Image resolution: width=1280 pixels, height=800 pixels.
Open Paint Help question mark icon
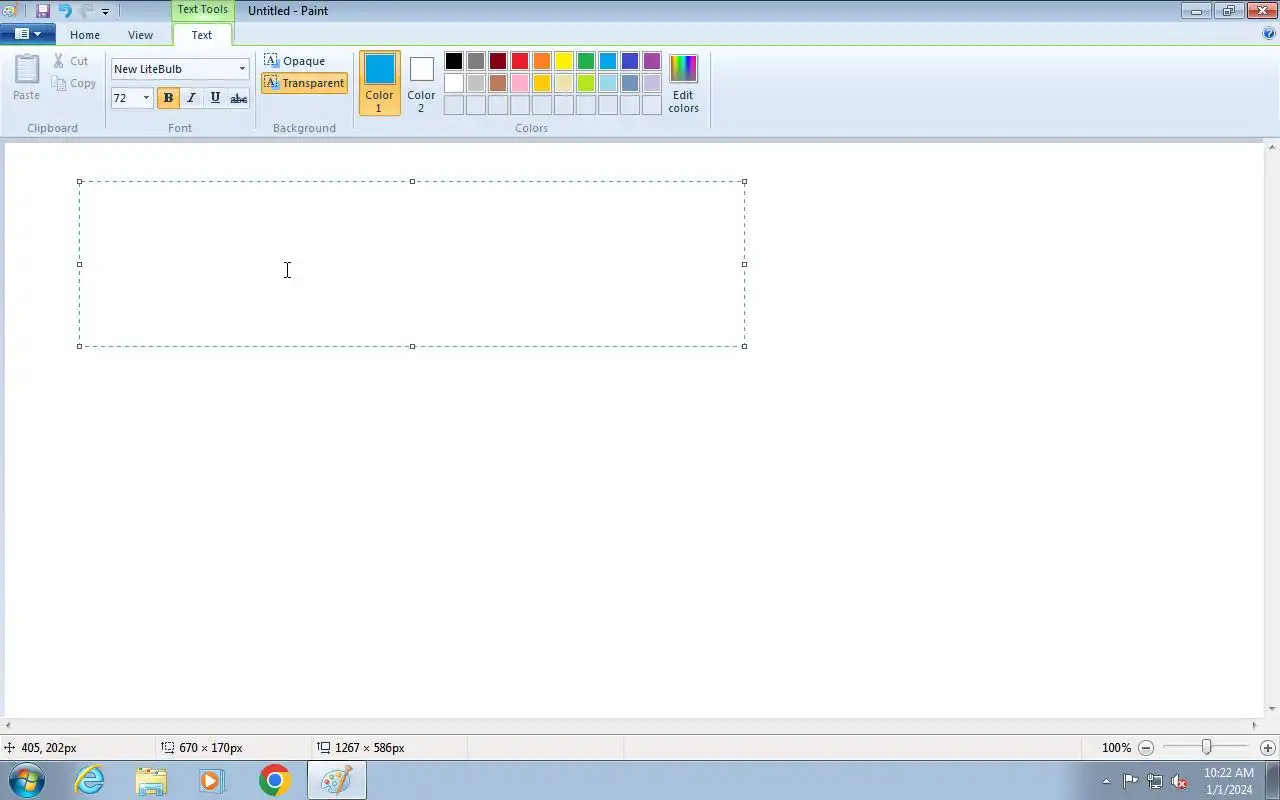1269,33
